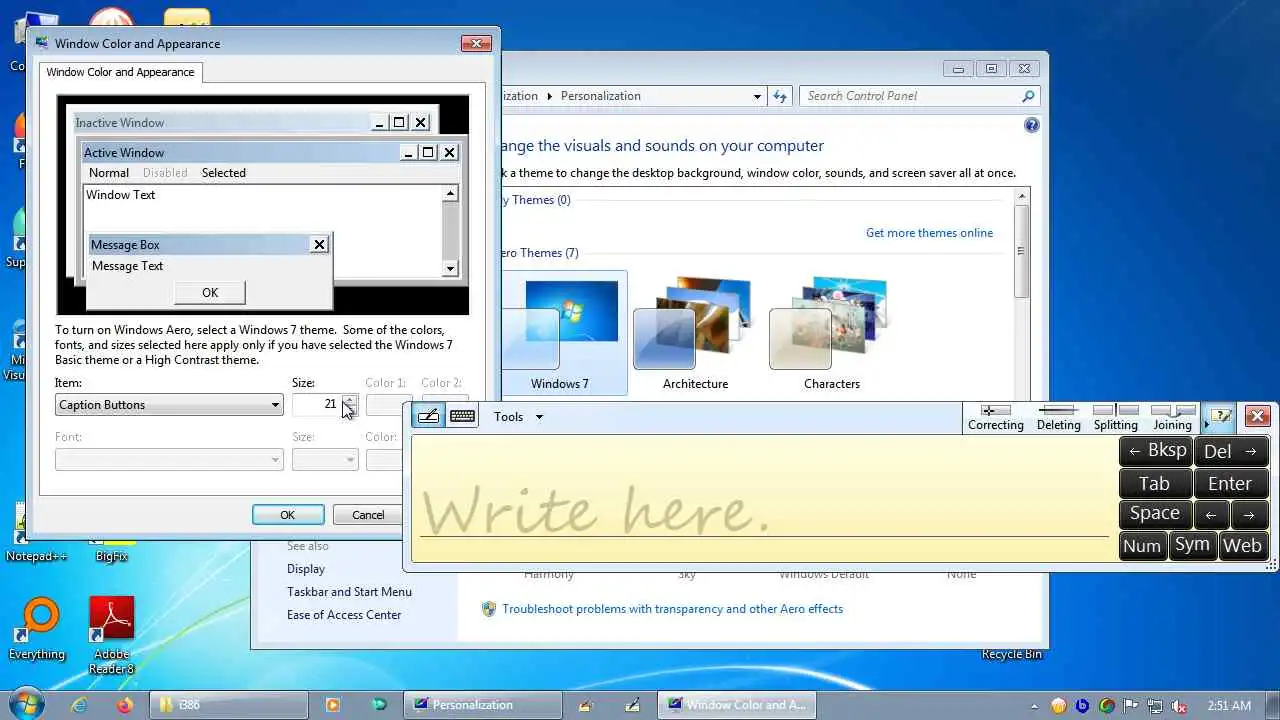Increase the item Size spinner value
The height and width of the screenshot is (720, 1280).
click(350, 400)
